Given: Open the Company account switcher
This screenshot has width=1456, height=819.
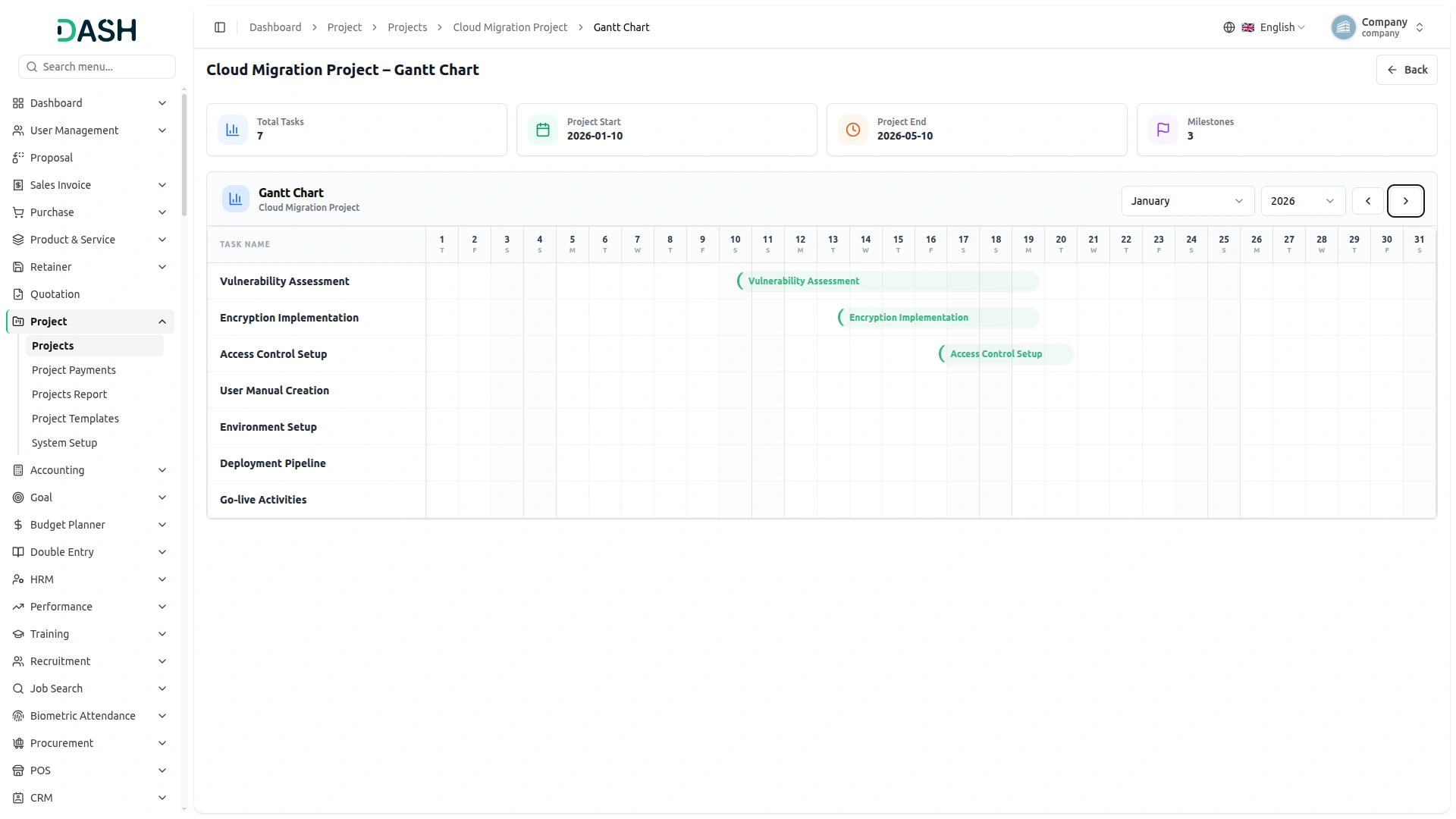Looking at the screenshot, I should [1379, 27].
